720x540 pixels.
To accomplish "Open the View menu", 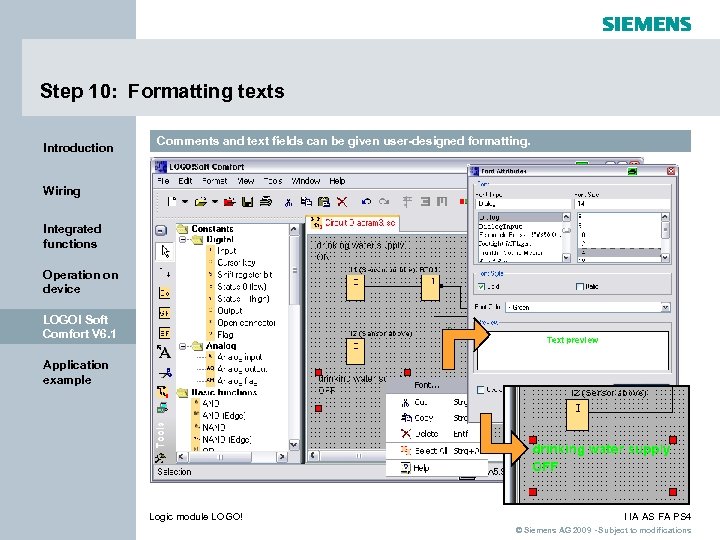I will click(246, 181).
